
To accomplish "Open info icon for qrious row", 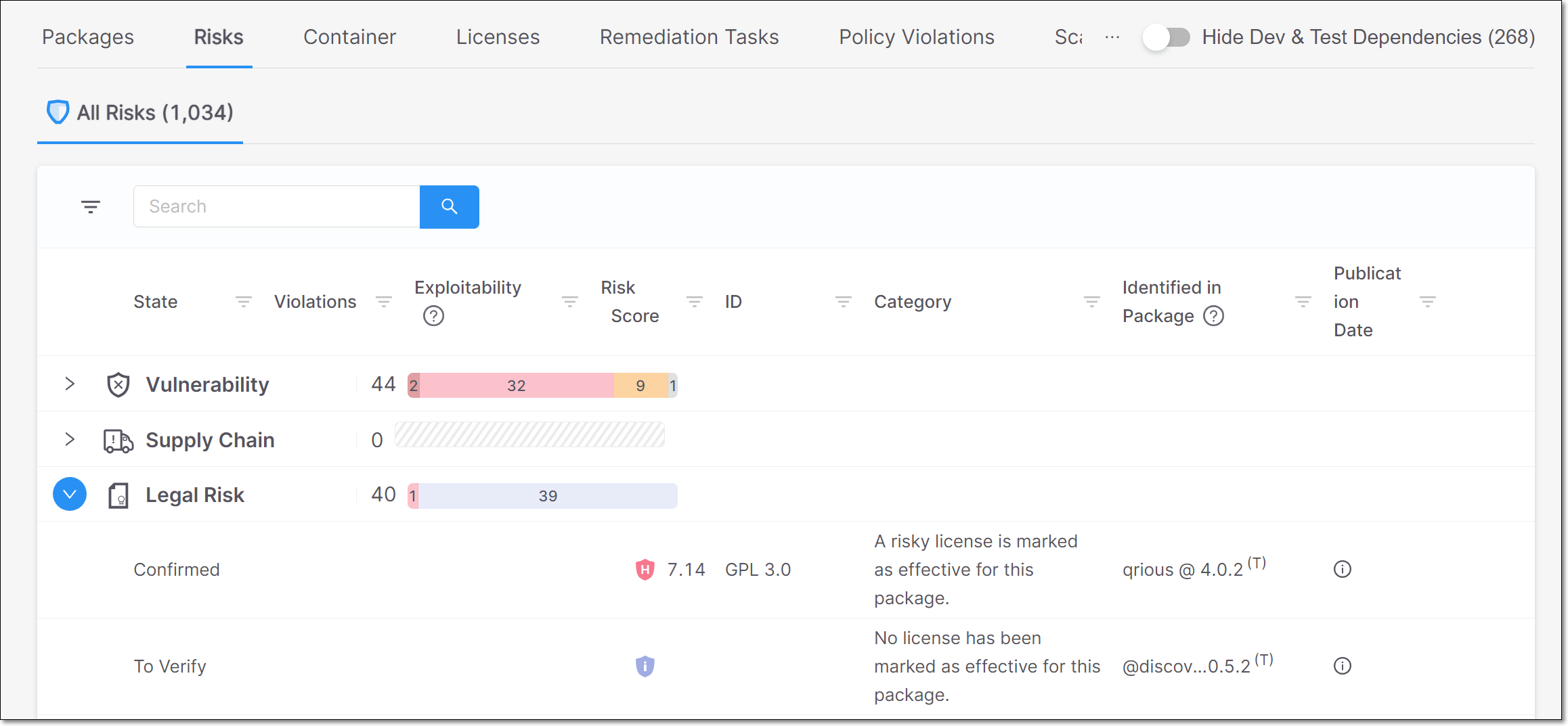I will click(1343, 570).
